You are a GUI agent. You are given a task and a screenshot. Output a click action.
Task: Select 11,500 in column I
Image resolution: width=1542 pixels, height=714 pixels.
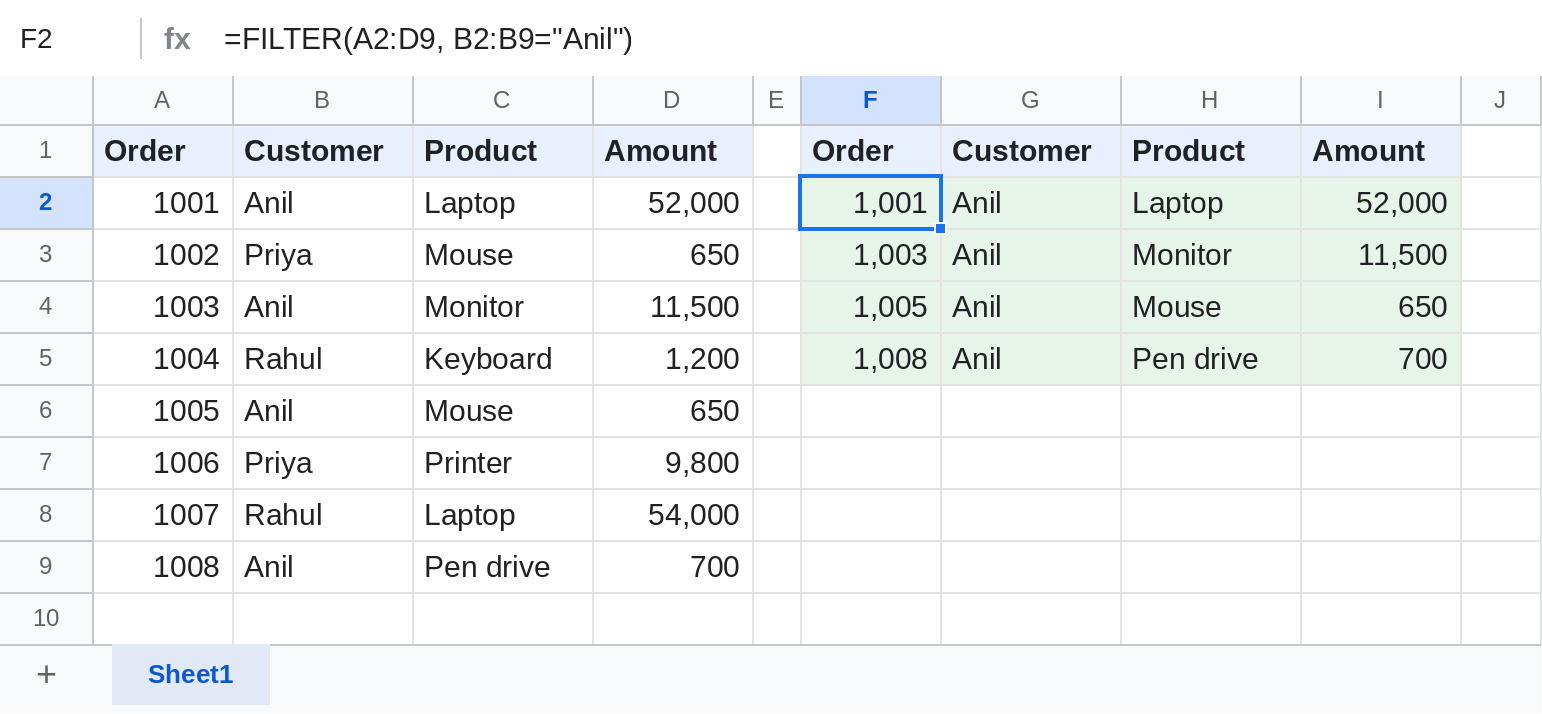pos(1381,255)
